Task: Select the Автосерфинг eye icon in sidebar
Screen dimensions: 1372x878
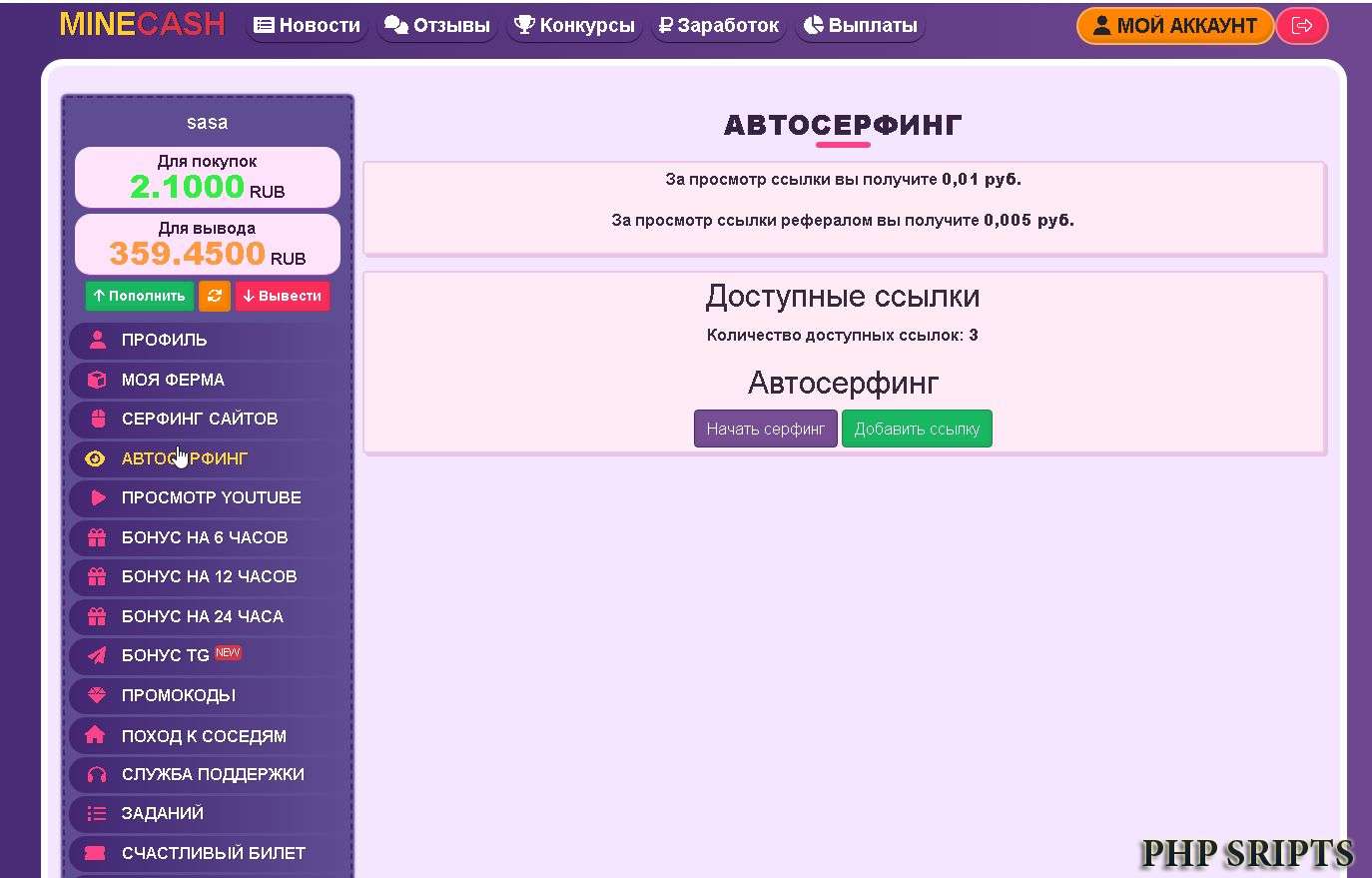Action: pos(95,458)
